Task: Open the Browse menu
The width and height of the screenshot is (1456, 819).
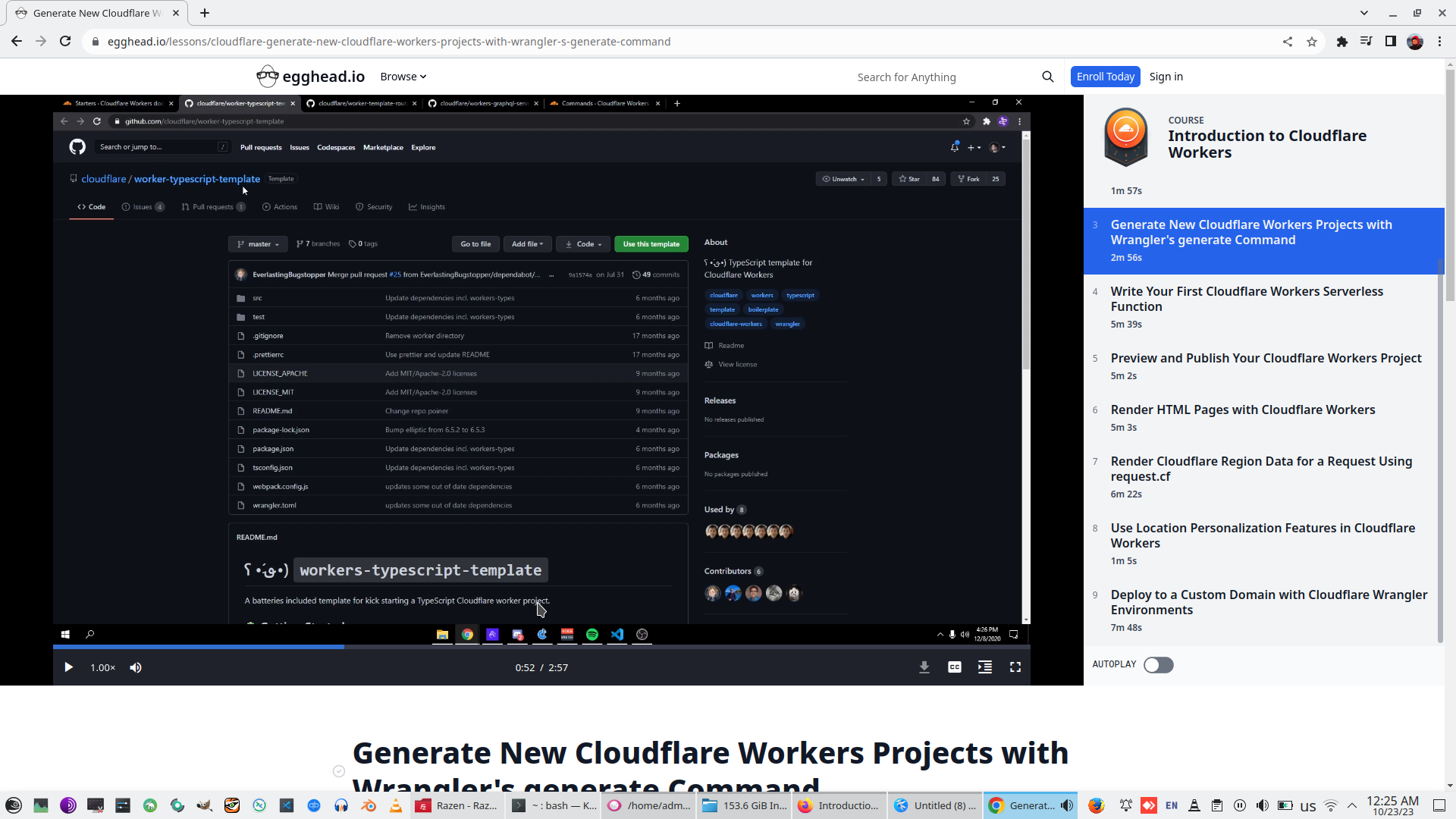Action: (x=403, y=77)
